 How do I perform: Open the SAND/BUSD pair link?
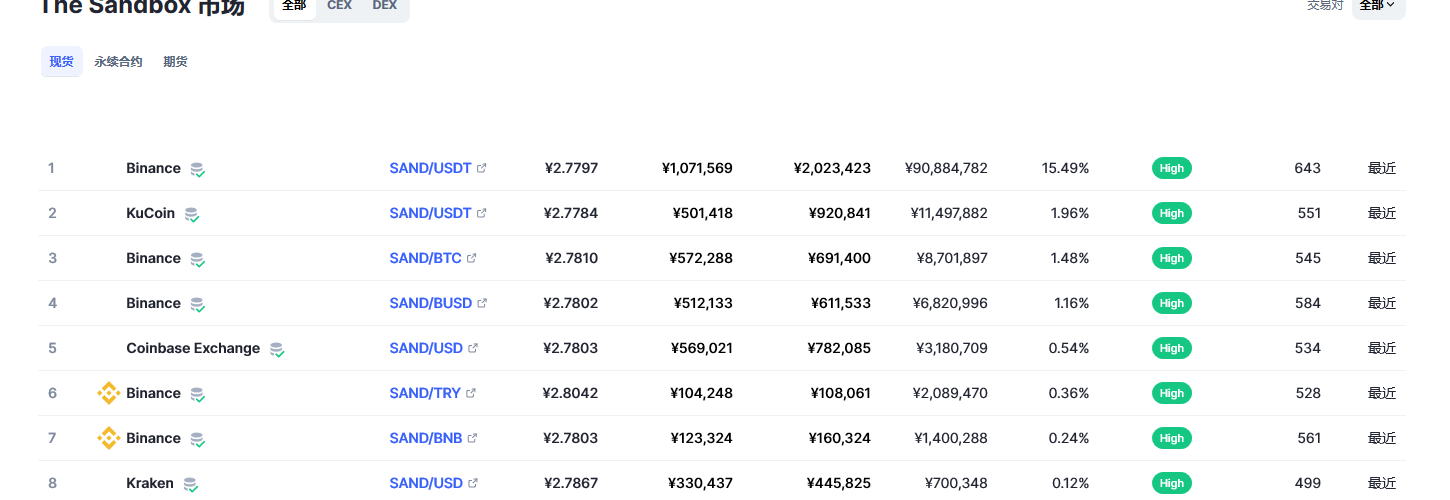coord(430,303)
